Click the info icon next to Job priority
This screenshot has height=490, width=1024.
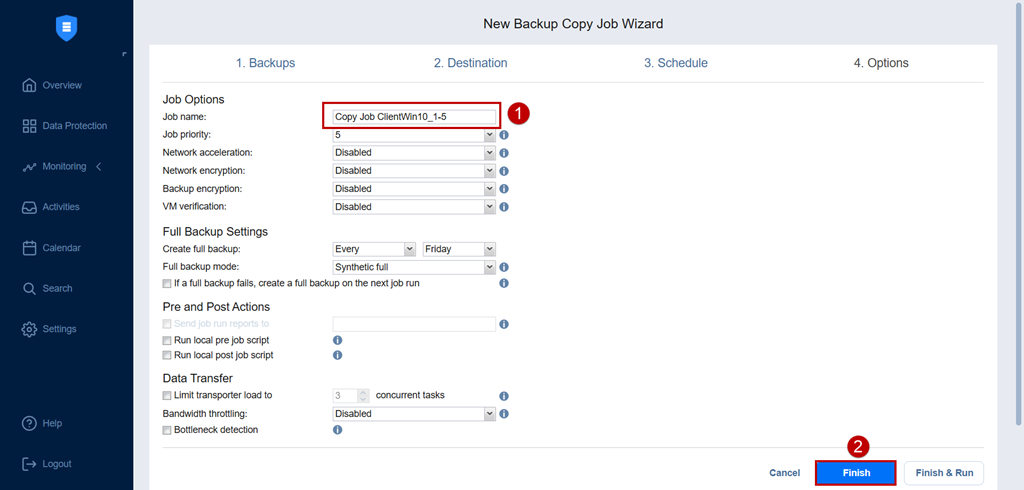pyautogui.click(x=504, y=135)
